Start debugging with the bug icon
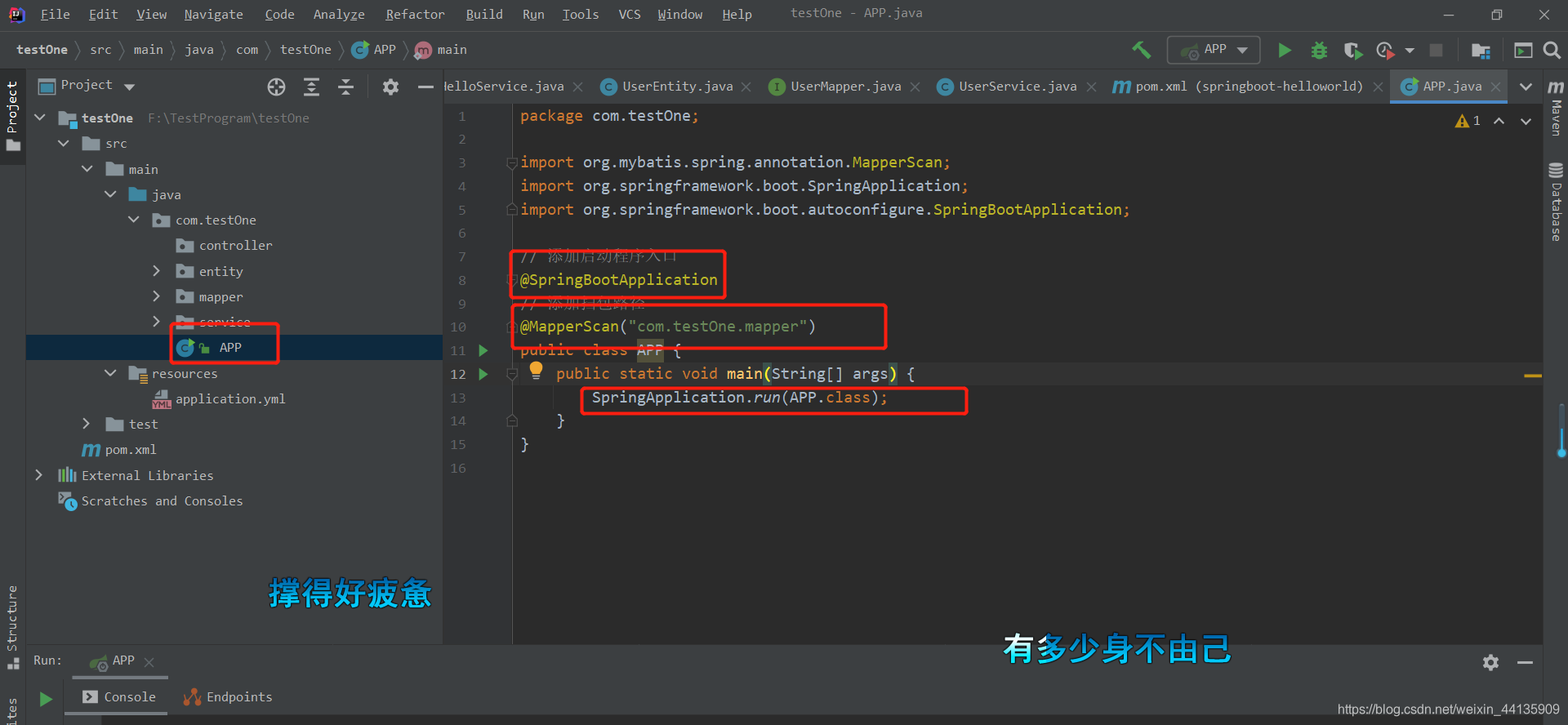1568x725 pixels. click(1318, 51)
